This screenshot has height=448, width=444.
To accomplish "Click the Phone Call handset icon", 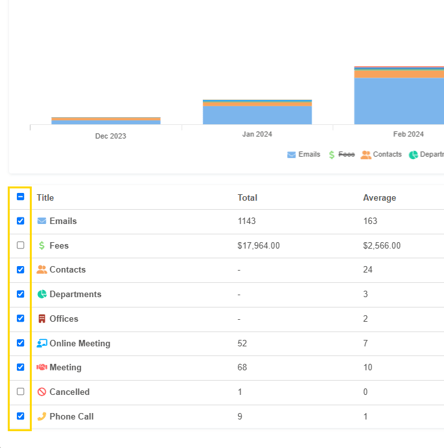I will (42, 416).
